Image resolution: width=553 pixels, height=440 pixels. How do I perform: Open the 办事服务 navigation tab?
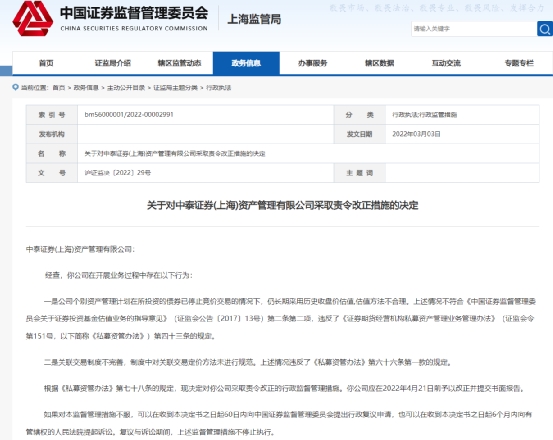click(x=312, y=63)
